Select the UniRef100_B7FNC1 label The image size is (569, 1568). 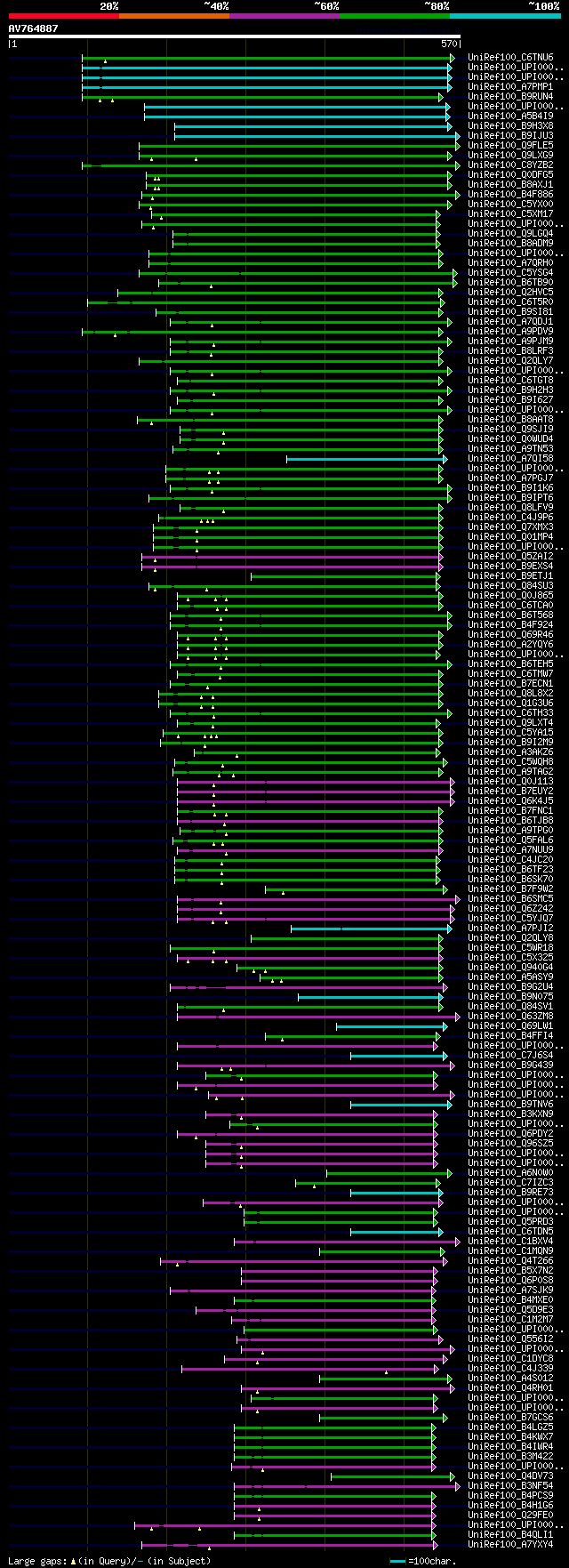(510, 810)
